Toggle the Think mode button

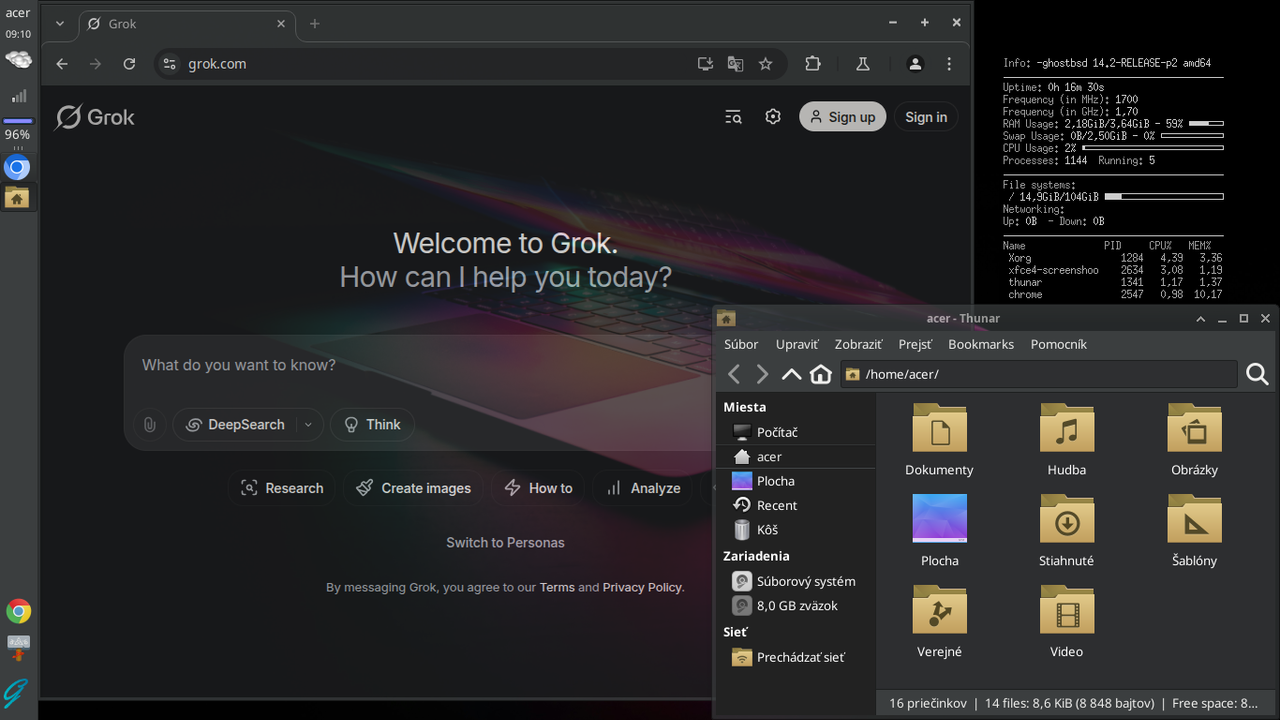[x=372, y=424]
